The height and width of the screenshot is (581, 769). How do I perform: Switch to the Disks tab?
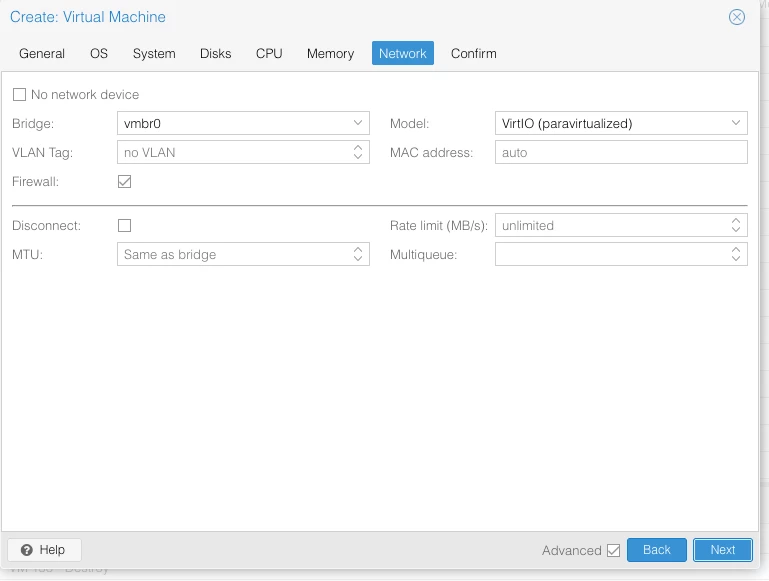[215, 53]
